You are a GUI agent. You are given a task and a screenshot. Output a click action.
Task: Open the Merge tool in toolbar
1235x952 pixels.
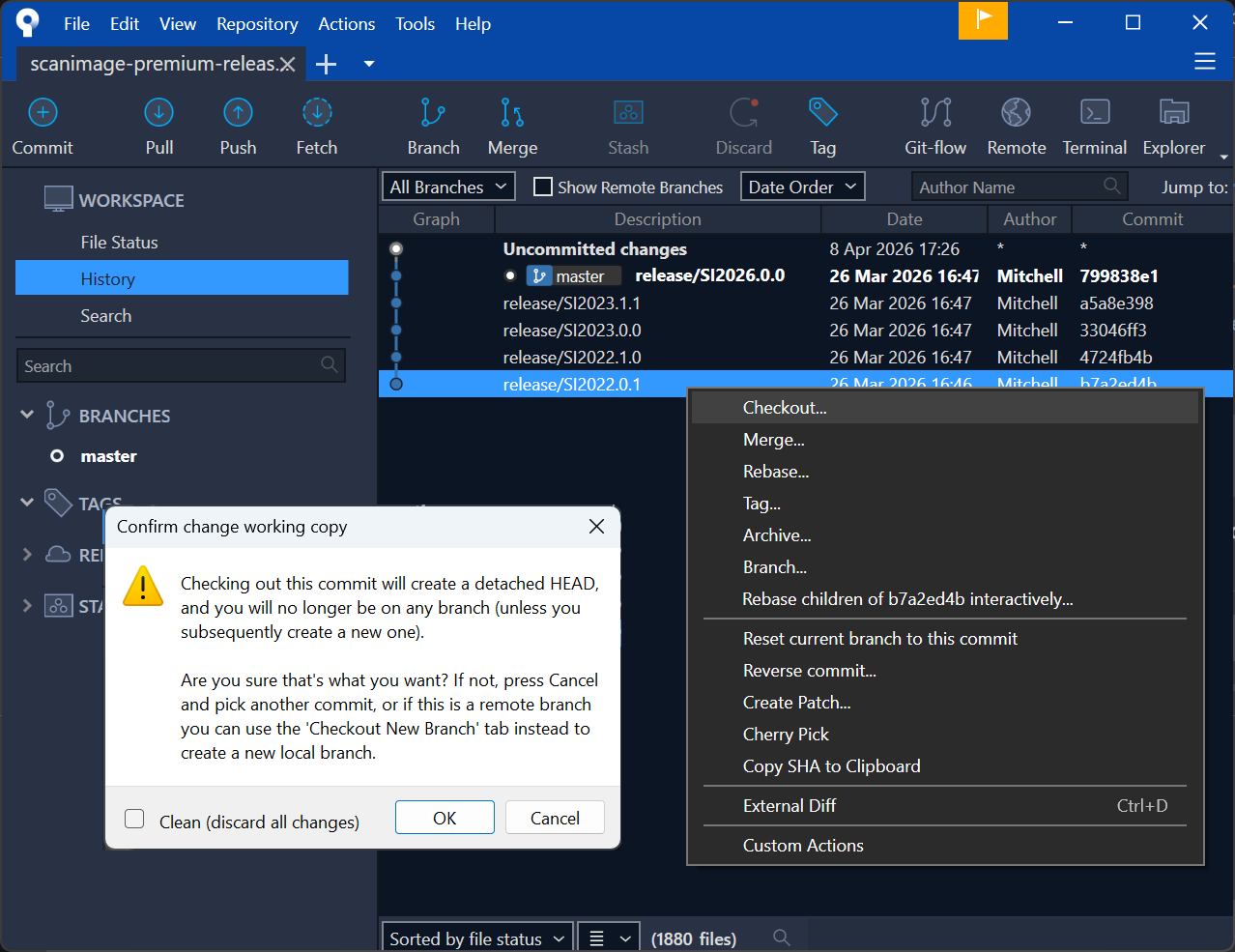512,126
